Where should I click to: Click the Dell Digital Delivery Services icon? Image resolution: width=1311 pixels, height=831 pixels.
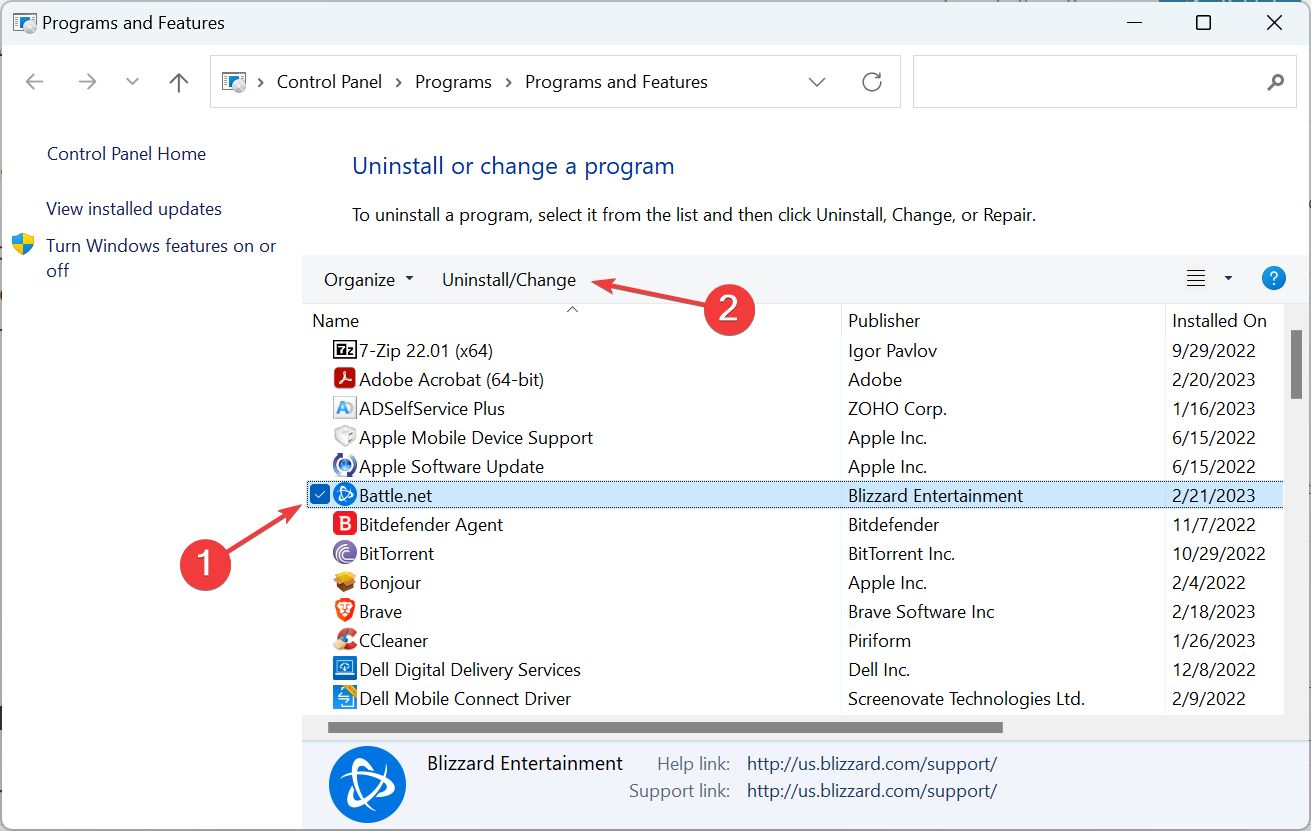(x=344, y=669)
